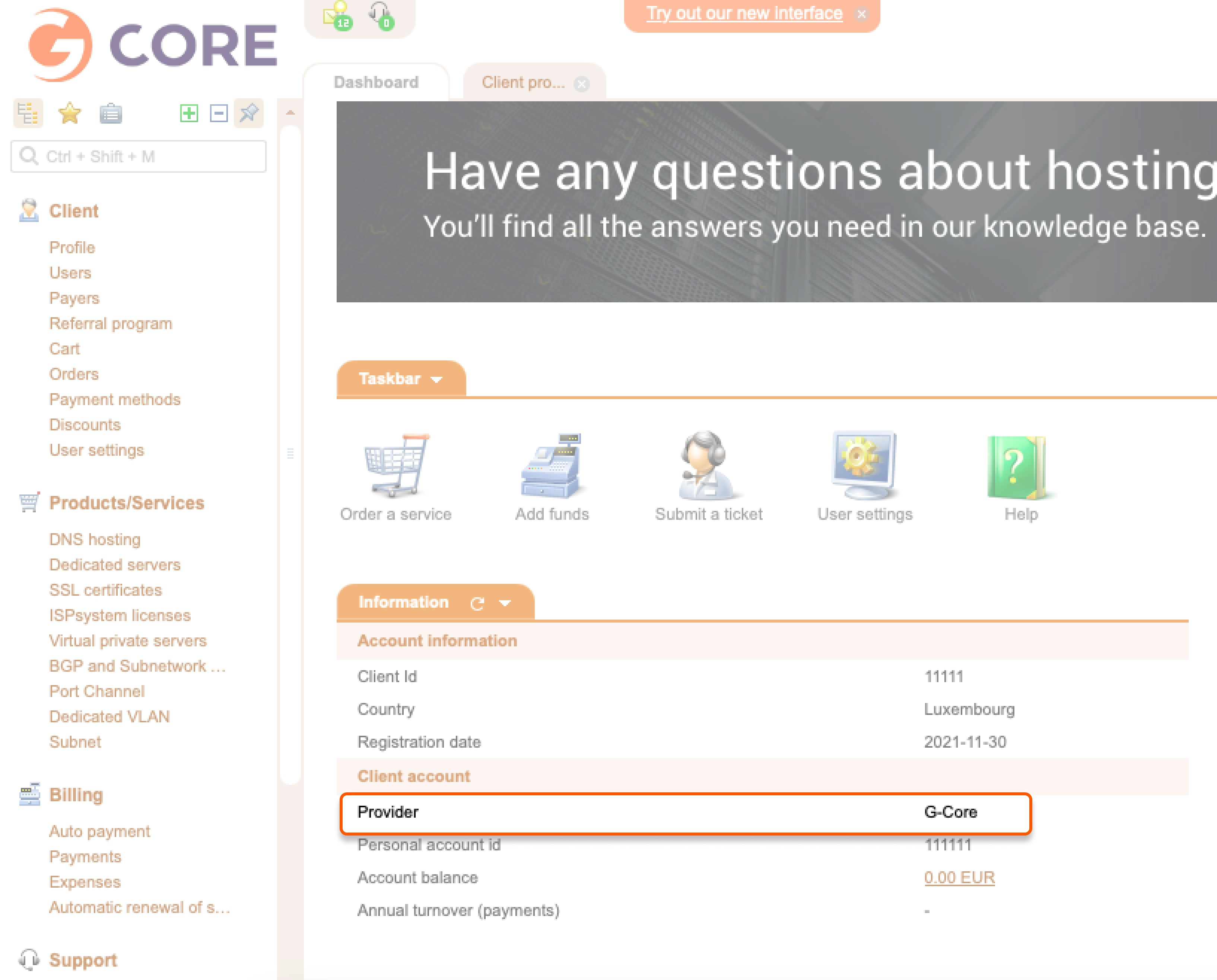The height and width of the screenshot is (980, 1217).
Task: Open User settings monitor icon
Action: (864, 465)
